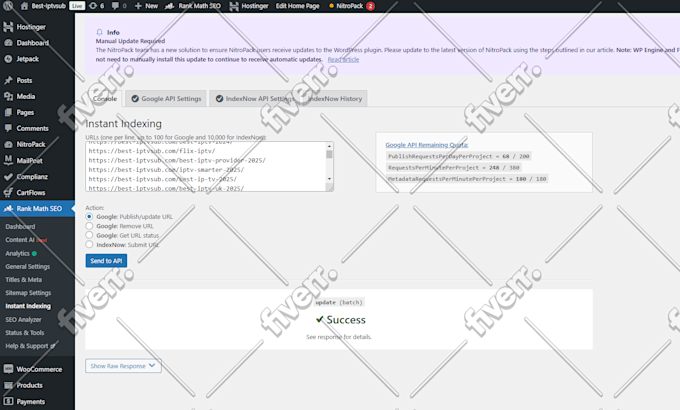This screenshot has width=680, height=410.
Task: Open Status & Tools submenu item
Action: [x=24, y=332]
